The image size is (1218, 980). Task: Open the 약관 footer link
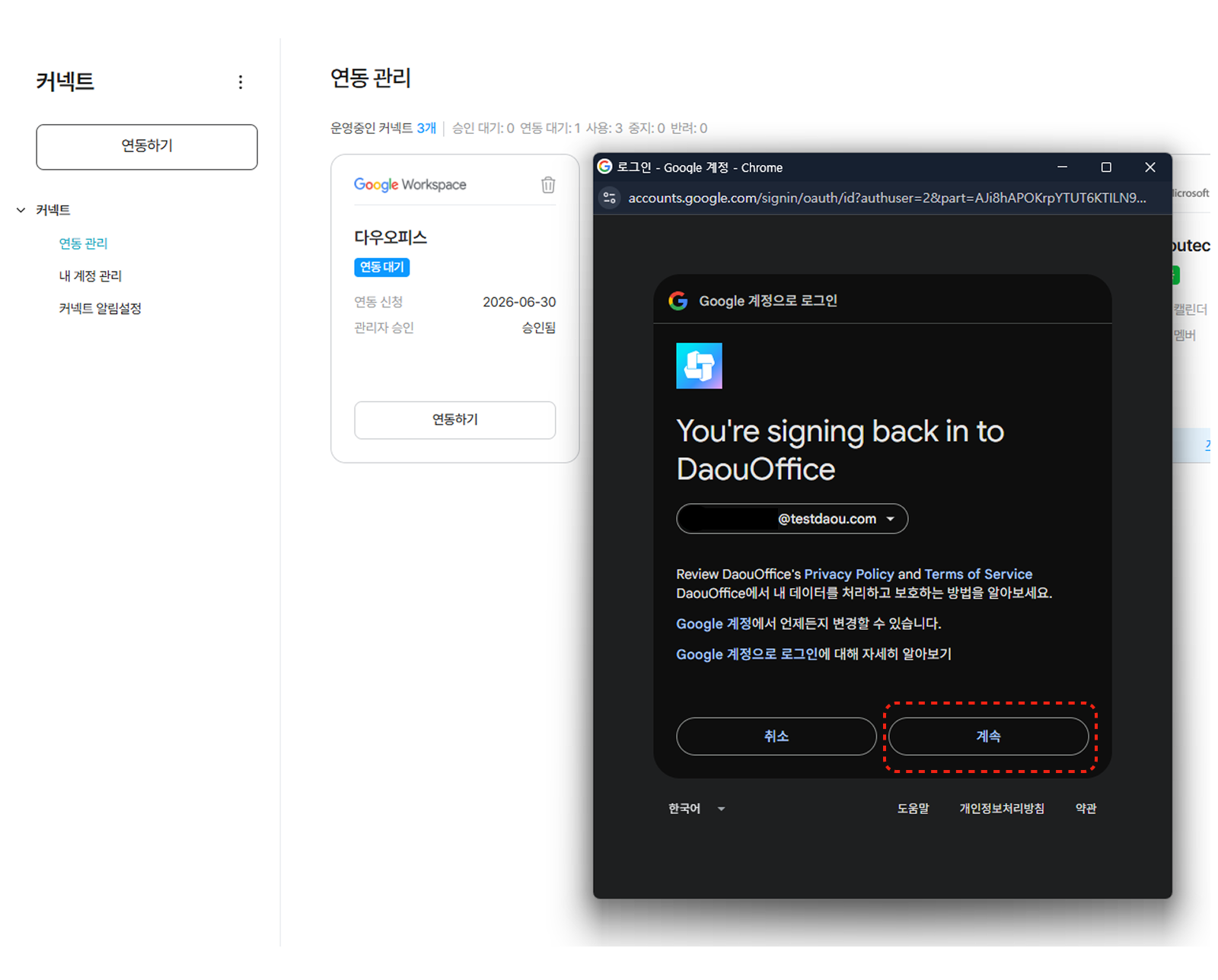point(1086,809)
